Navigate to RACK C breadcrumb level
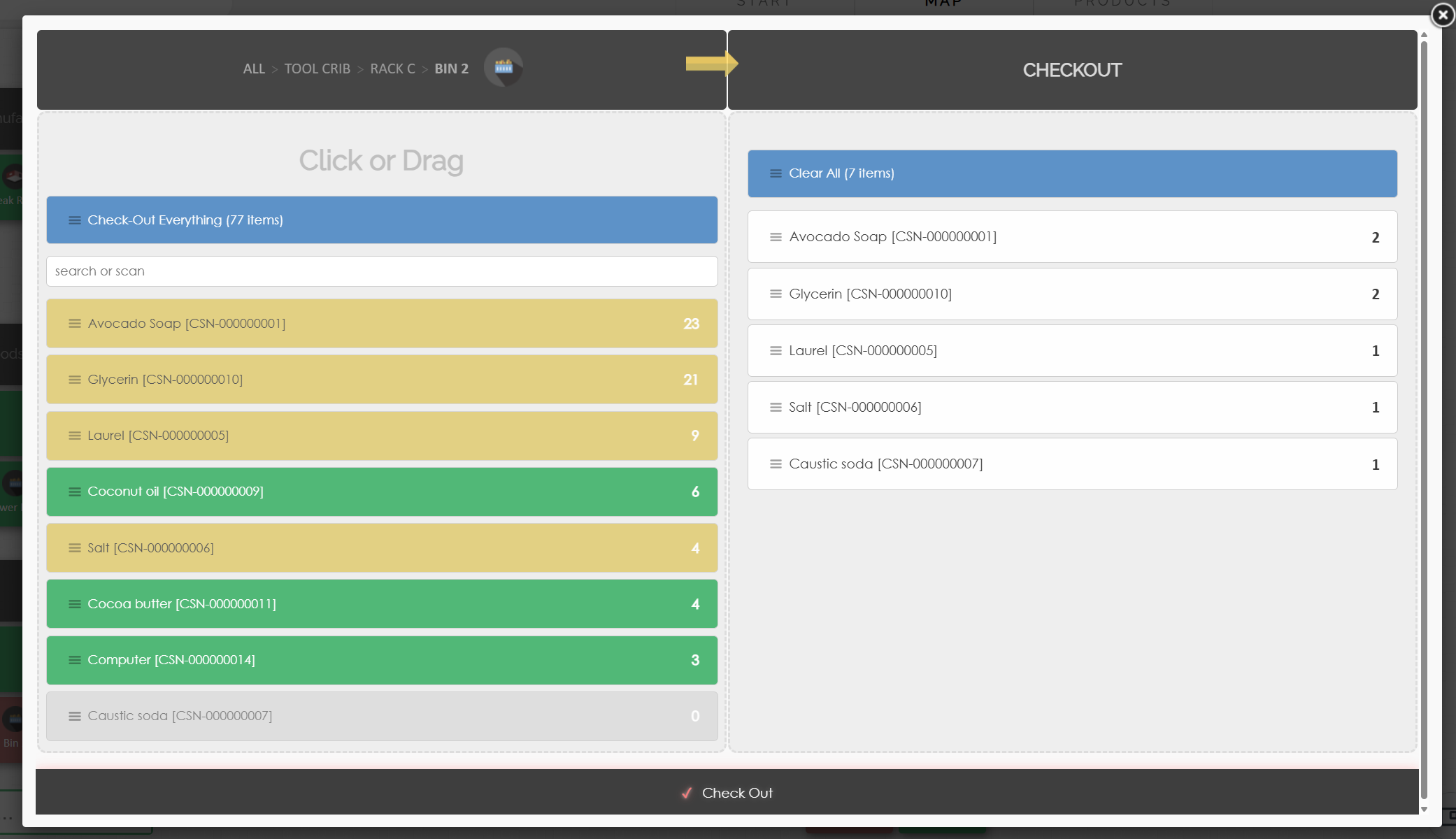 (392, 69)
